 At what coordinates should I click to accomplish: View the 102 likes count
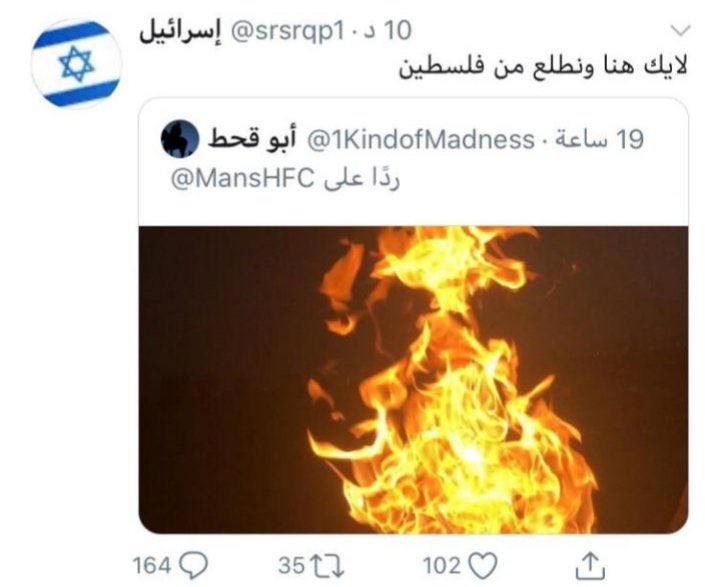point(442,565)
